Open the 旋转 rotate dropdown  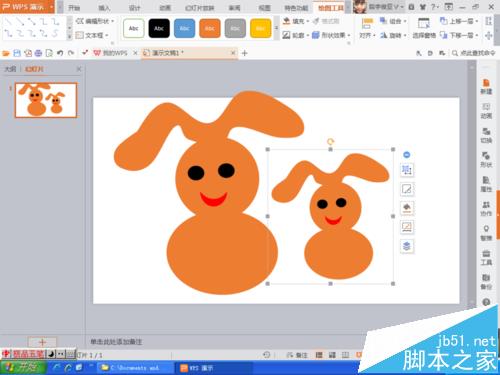(393, 35)
